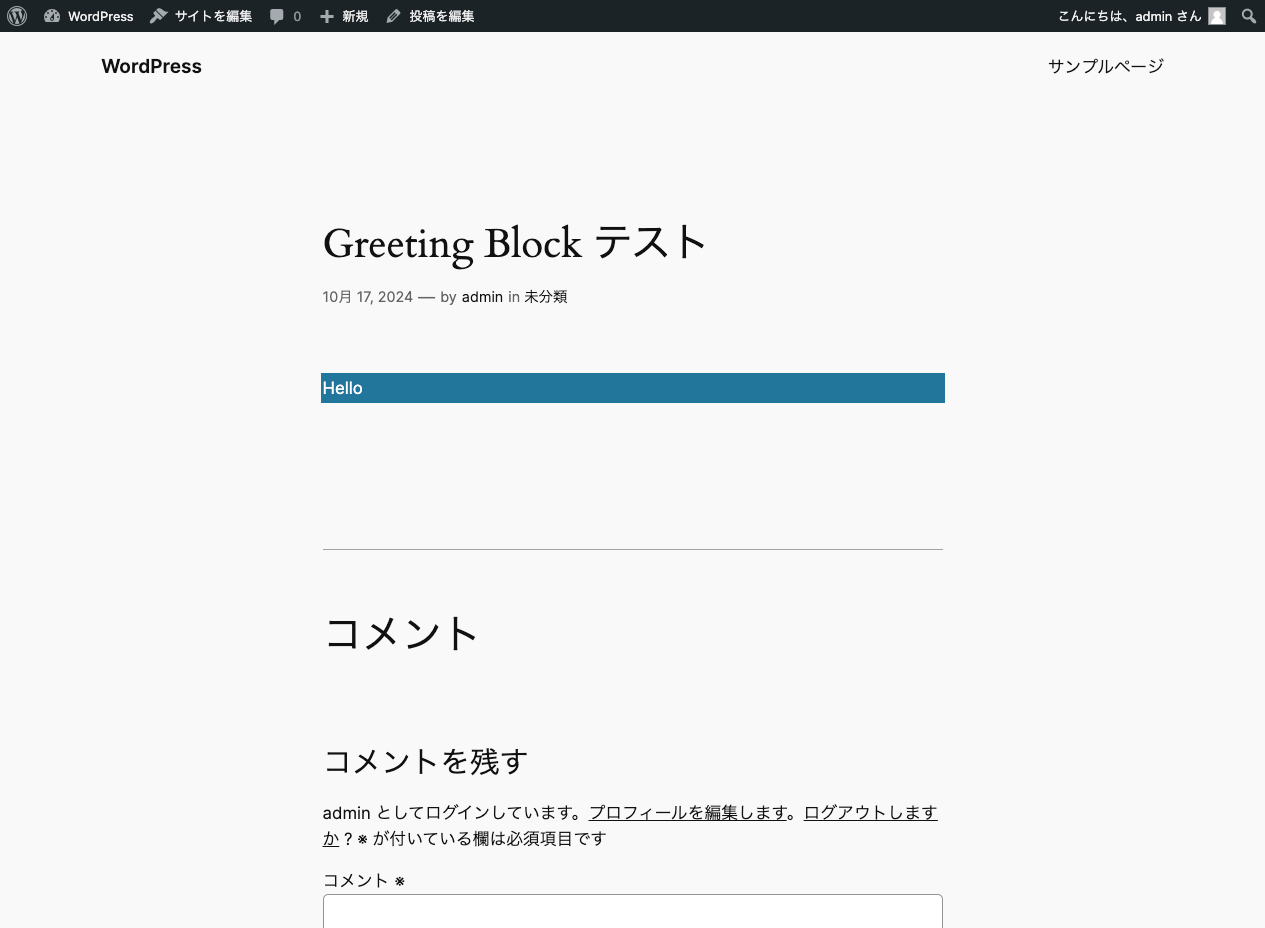Open the WordPress site name admin bar item
The height and width of the screenshot is (928, 1265).
pos(89,16)
